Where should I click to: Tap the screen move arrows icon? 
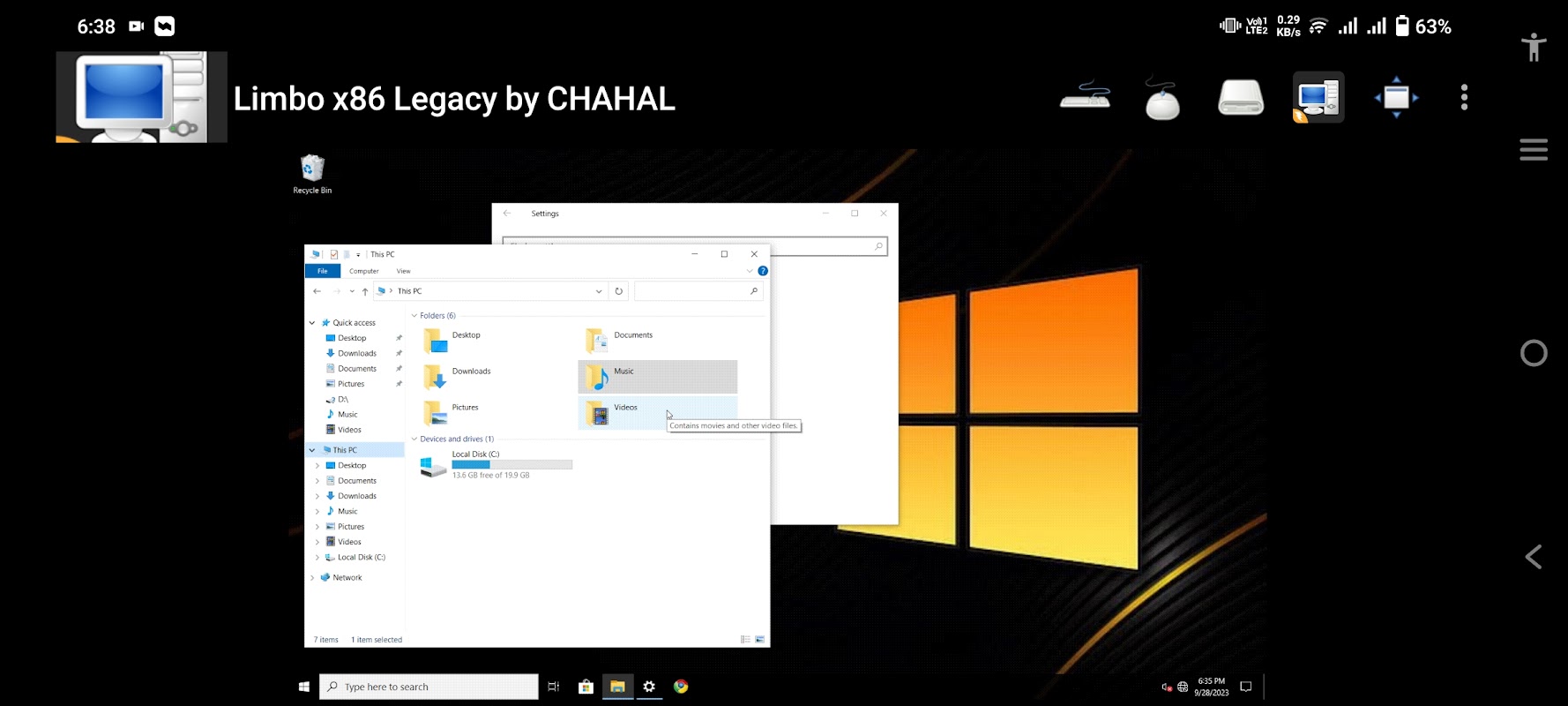point(1396,97)
